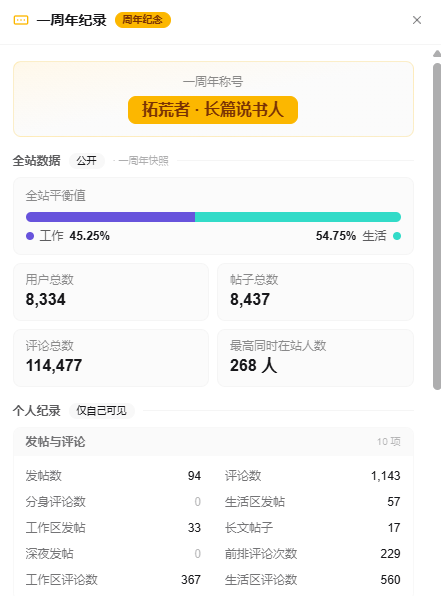Click the teal life segment of balance bar

pos(298,217)
